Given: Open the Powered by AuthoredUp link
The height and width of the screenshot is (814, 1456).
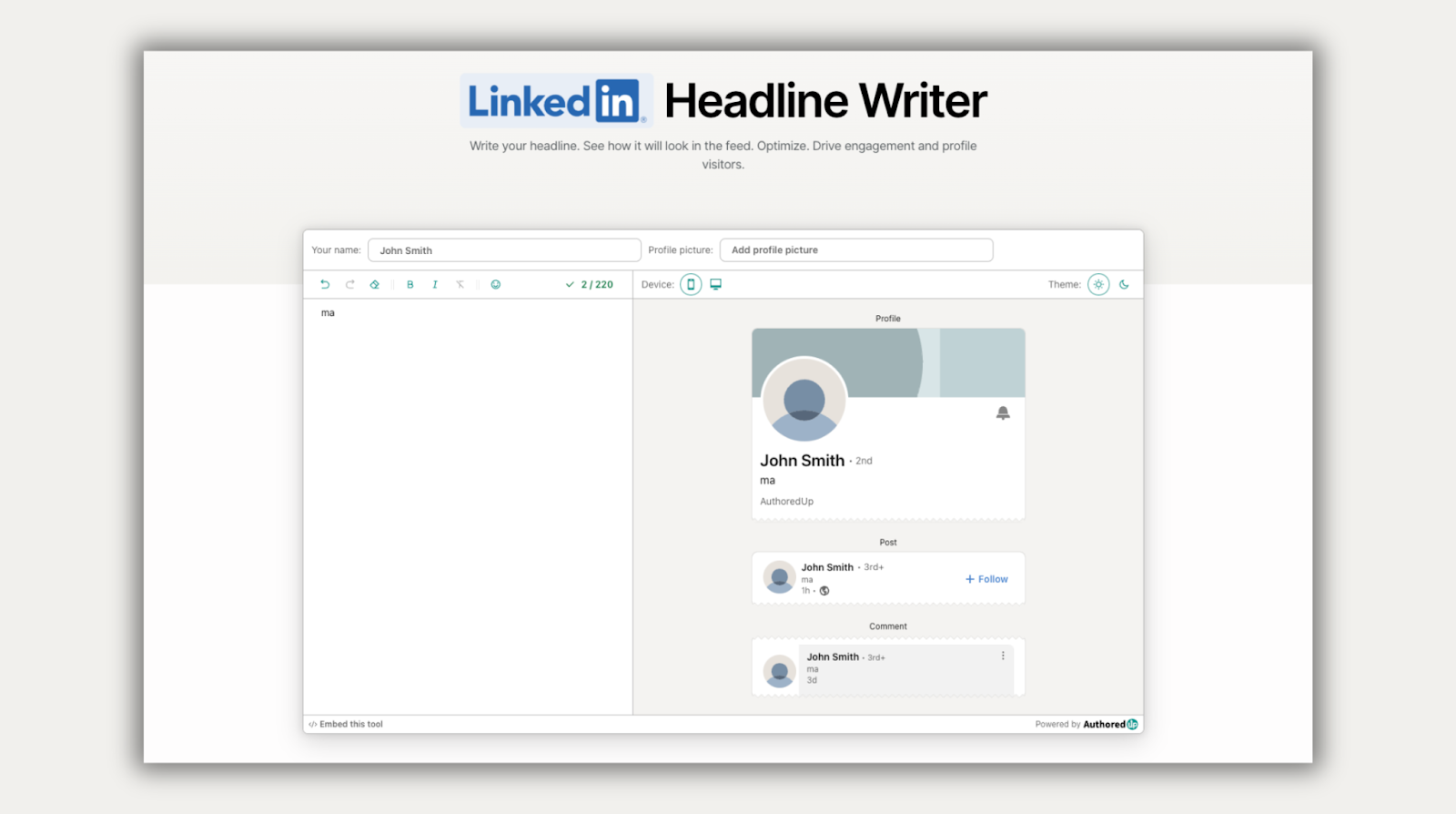Looking at the screenshot, I should coord(1087,724).
